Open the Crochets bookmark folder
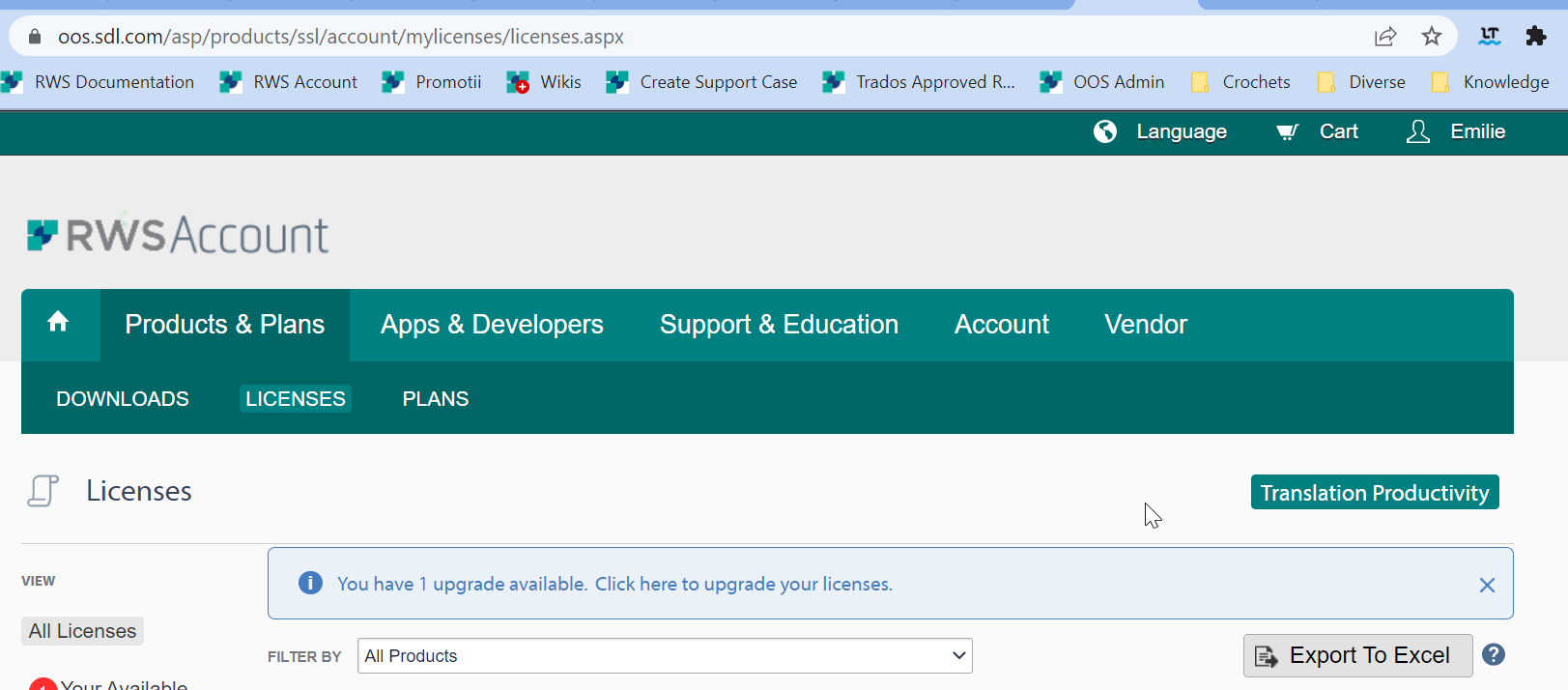Screen dimensions: 1568x690 1240,82
